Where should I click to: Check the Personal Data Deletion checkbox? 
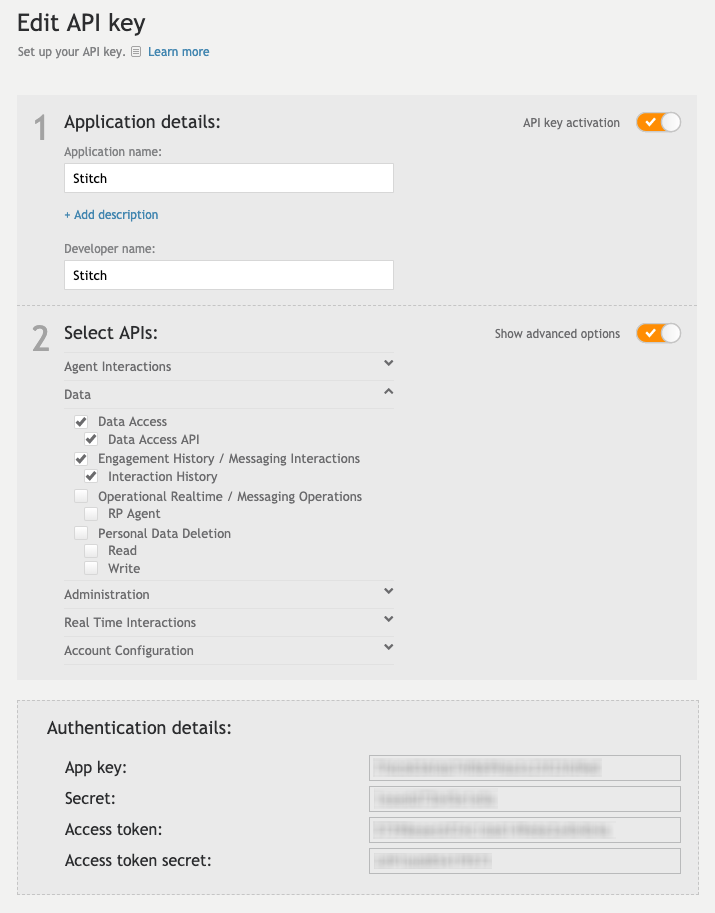(81, 533)
